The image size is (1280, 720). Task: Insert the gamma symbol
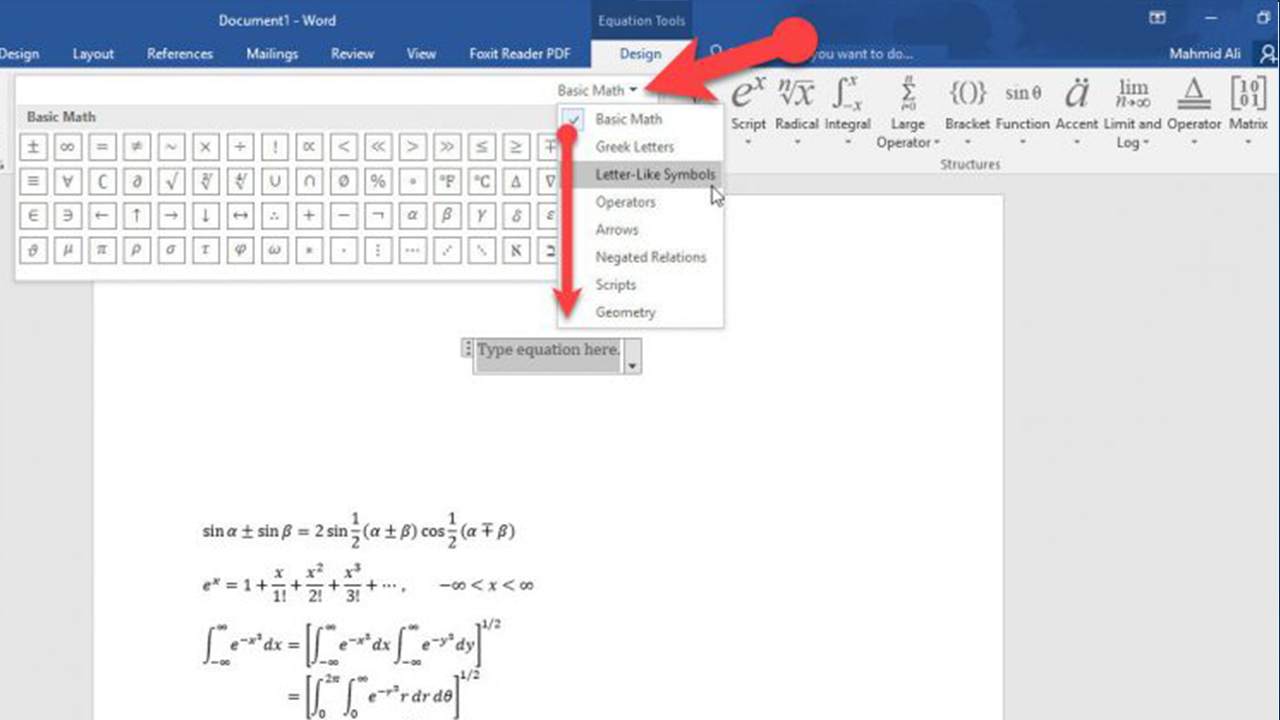[x=480, y=216]
